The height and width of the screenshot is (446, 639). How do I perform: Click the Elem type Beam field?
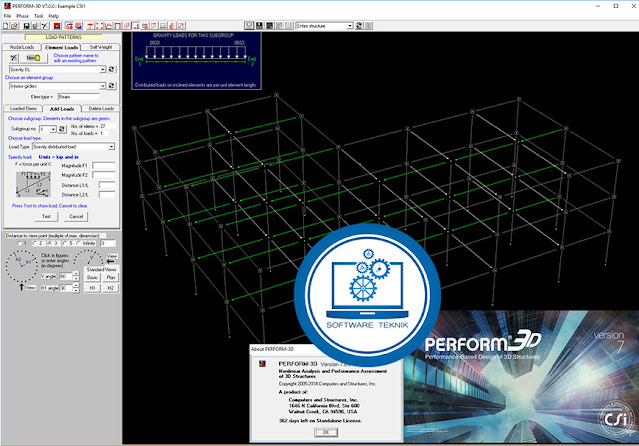(78, 97)
